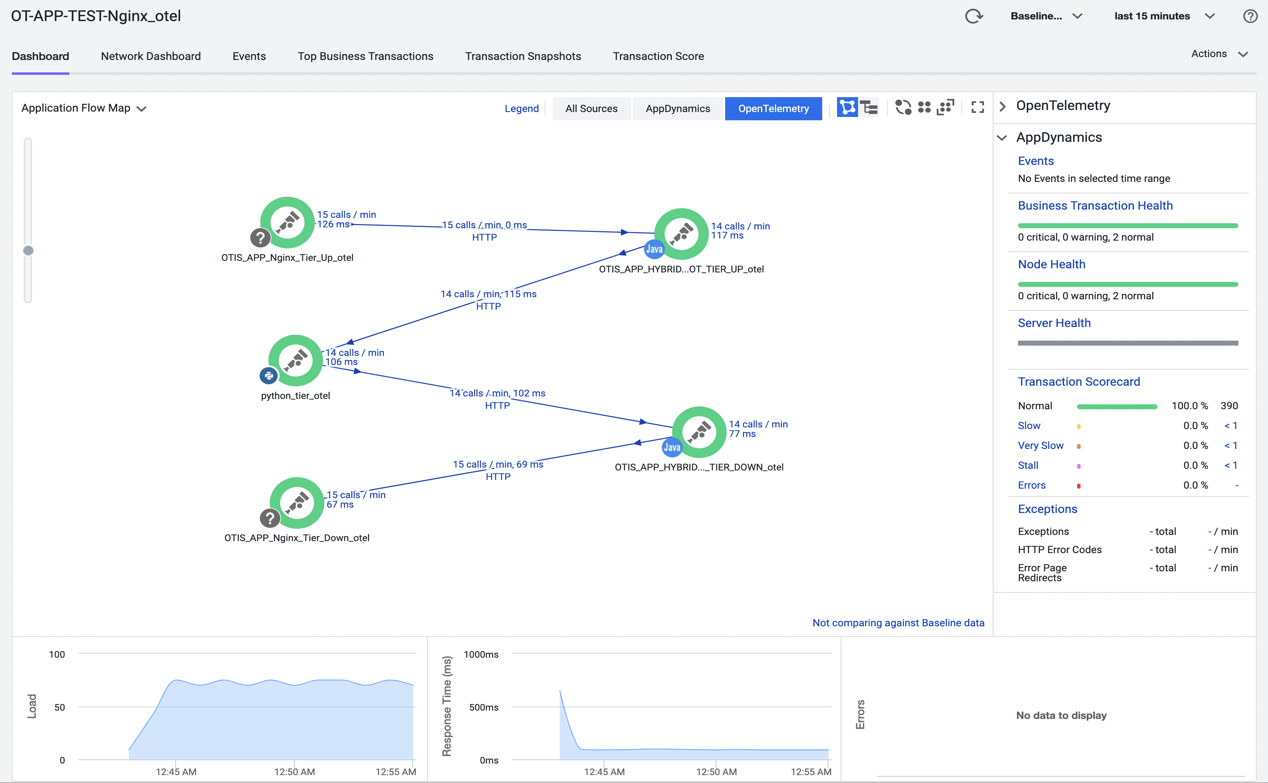Click unknown-type badge on Nginx_Tier_Up node
1268x783 pixels.
pos(260,238)
